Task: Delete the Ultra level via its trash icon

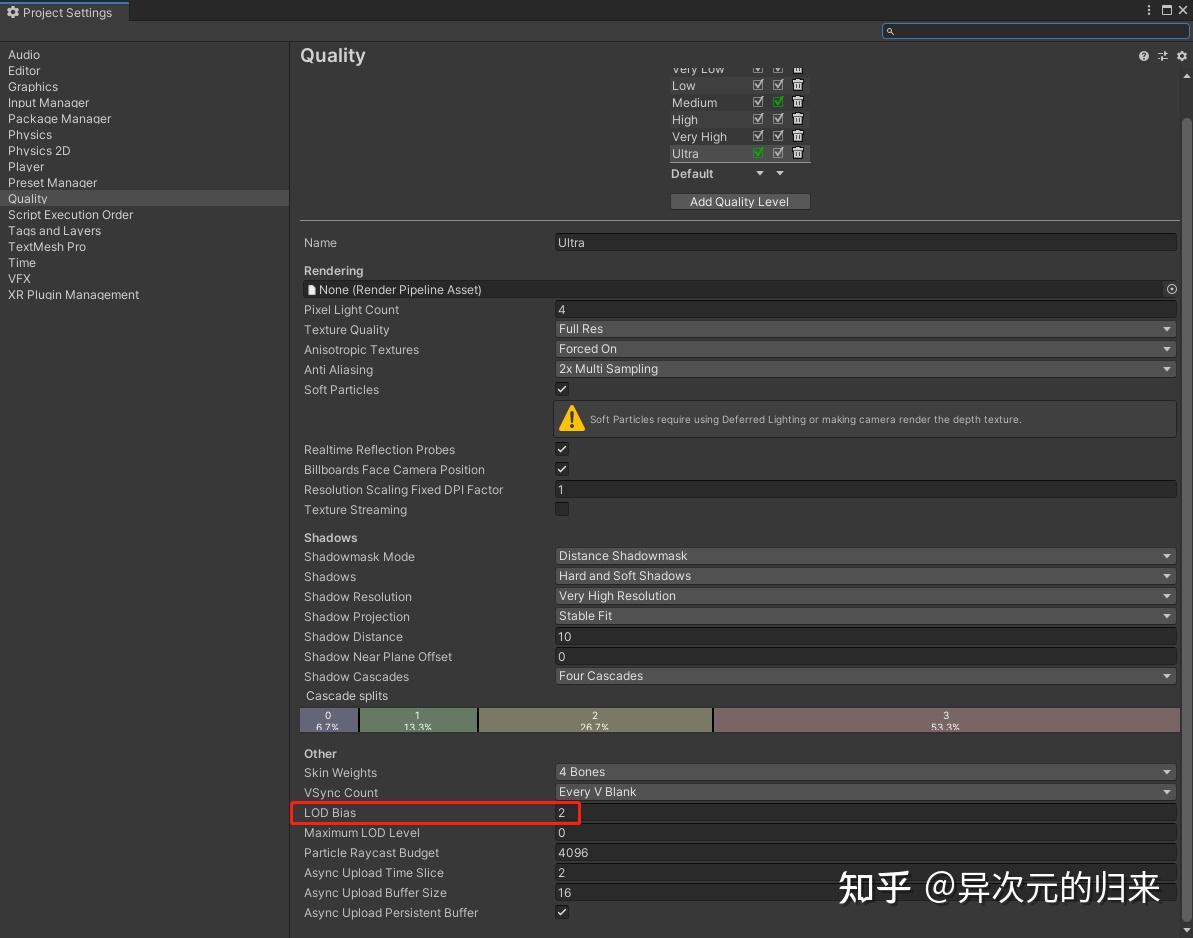Action: (x=797, y=153)
